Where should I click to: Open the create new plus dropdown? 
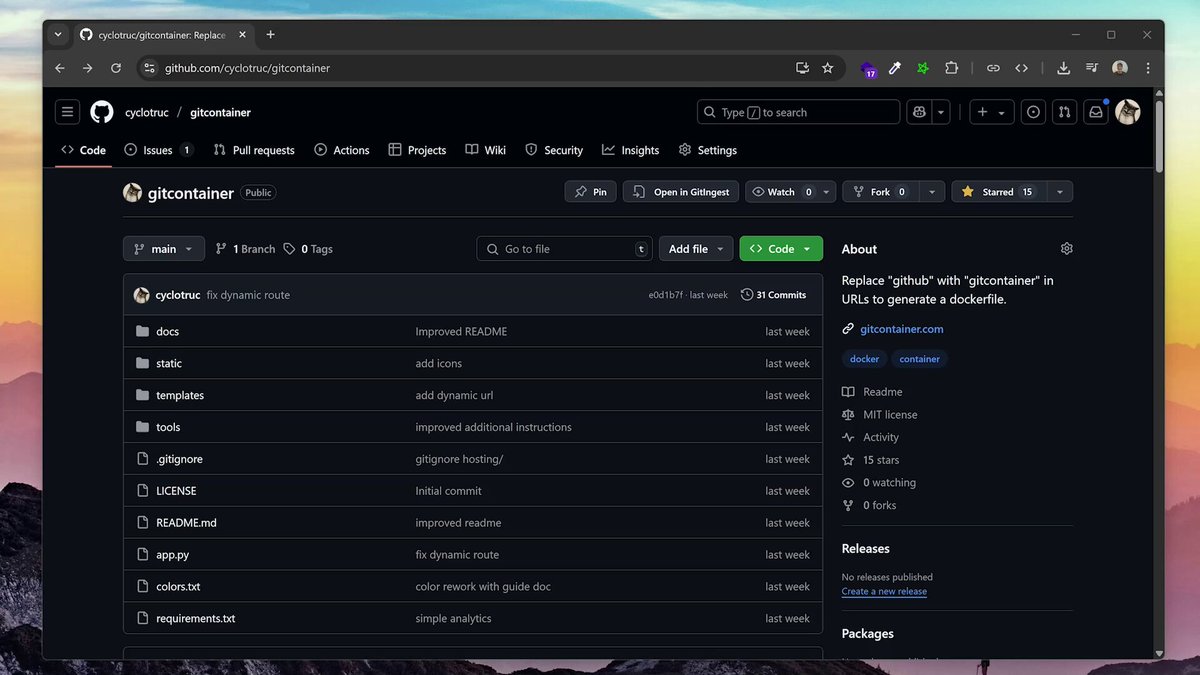992,112
